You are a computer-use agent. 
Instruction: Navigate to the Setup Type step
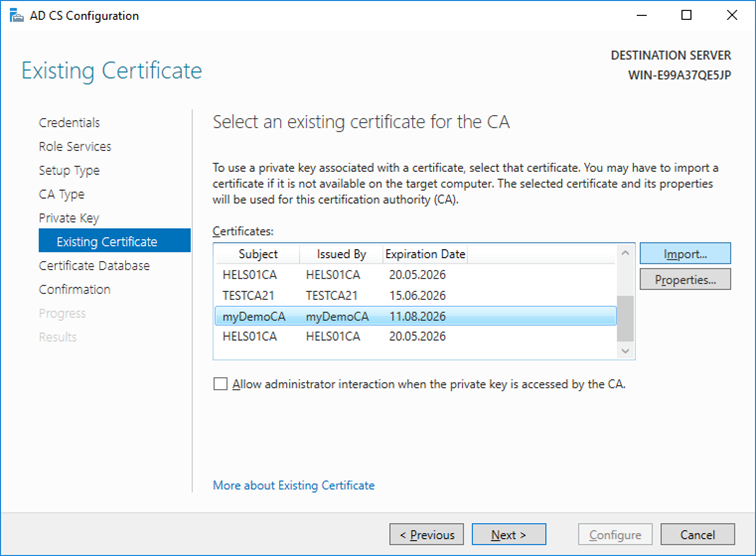tap(69, 171)
